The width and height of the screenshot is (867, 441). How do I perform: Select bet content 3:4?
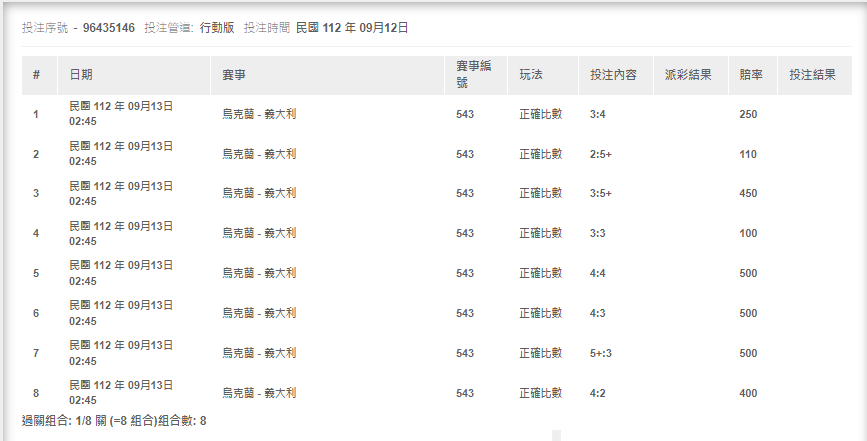pos(598,114)
